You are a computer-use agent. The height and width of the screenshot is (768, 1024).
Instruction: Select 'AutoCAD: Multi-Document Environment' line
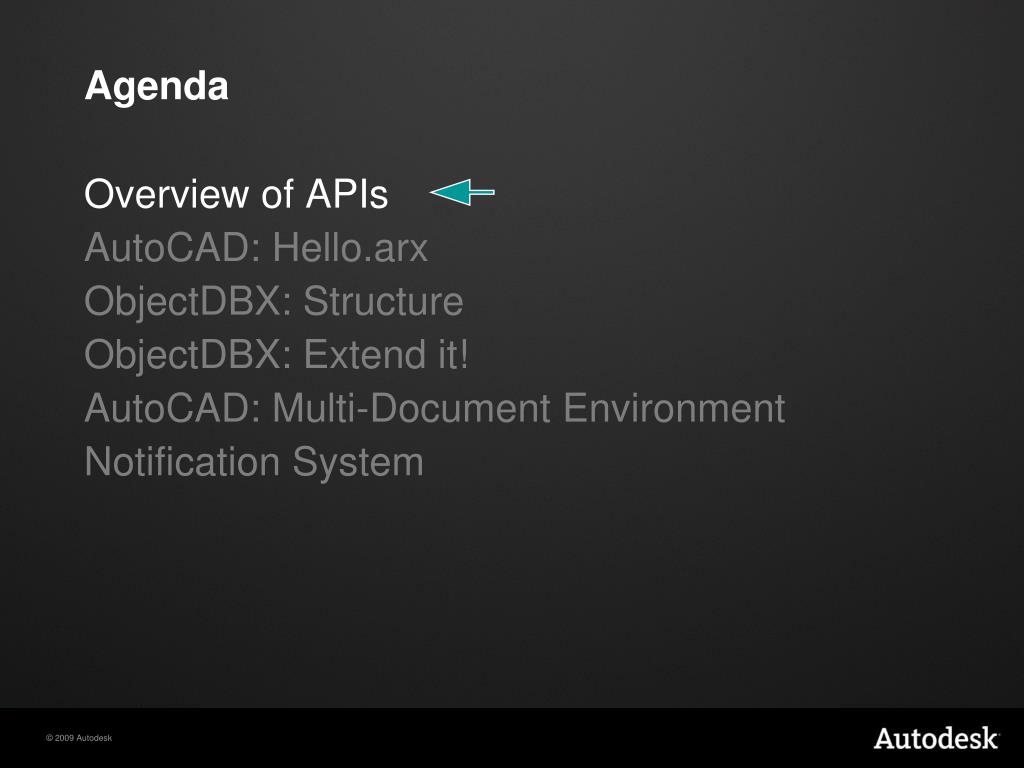point(435,408)
